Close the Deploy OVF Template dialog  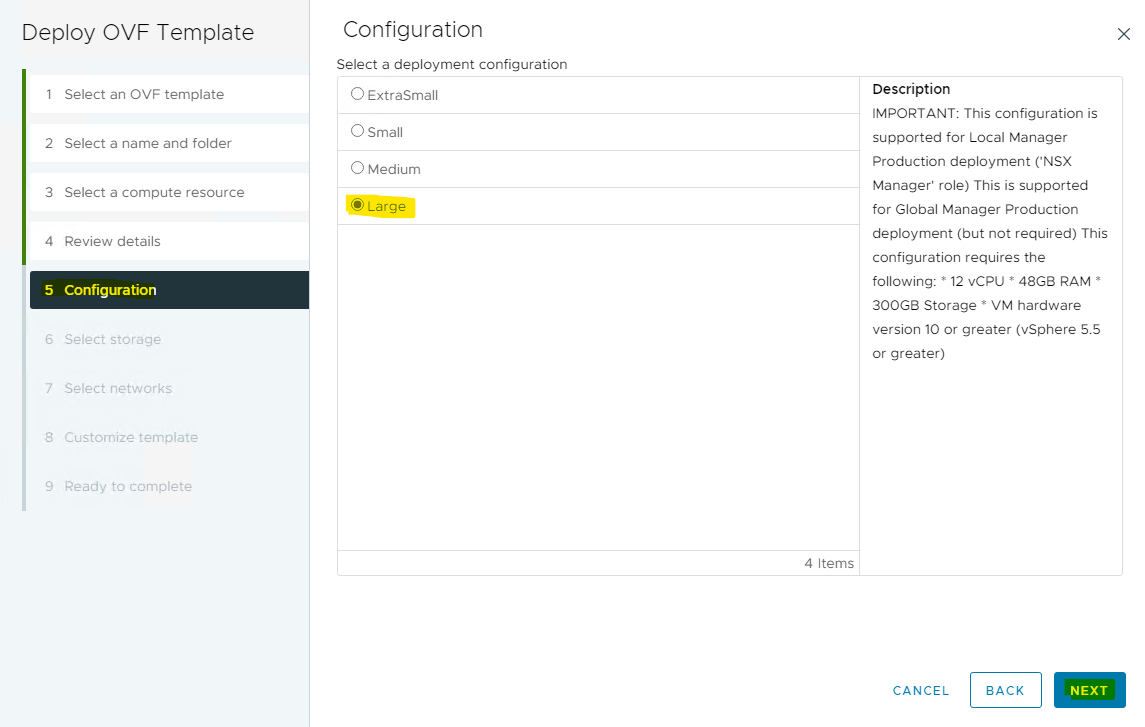[x=1123, y=34]
